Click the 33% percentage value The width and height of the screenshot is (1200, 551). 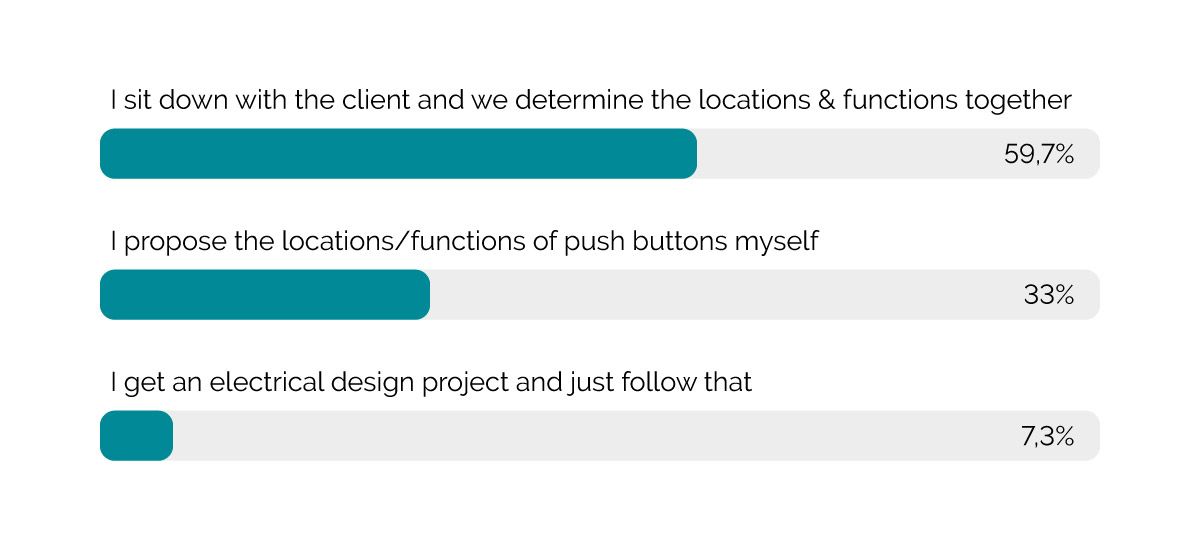click(1048, 295)
